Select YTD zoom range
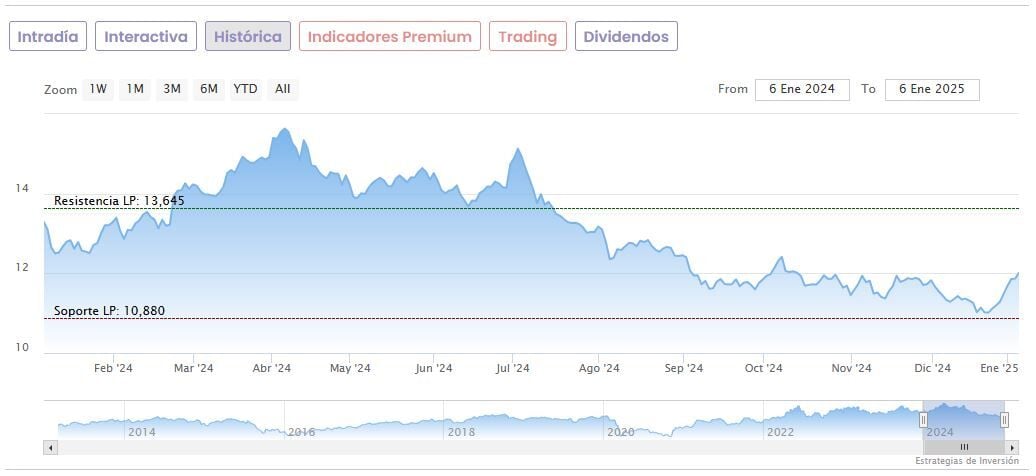 245,89
